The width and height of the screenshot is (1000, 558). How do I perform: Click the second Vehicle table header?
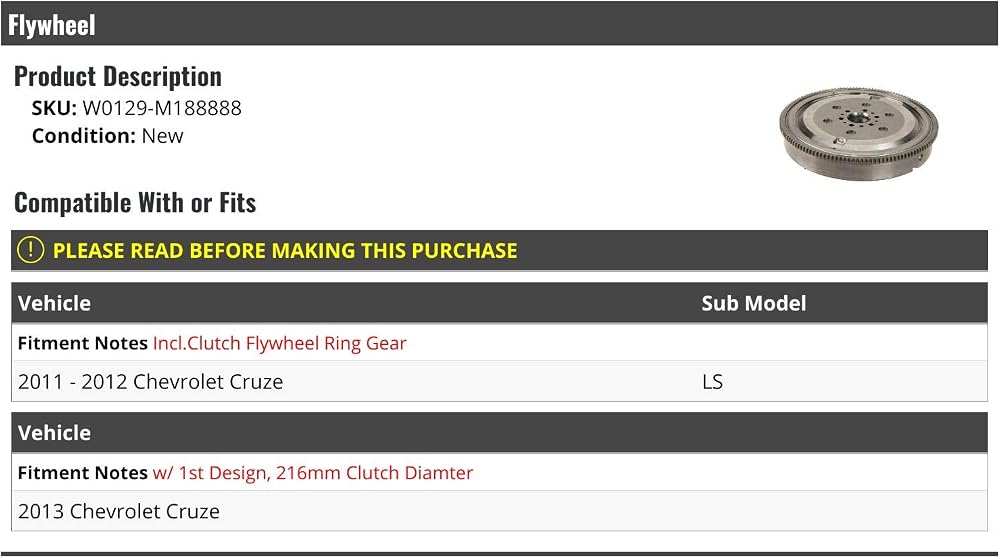[x=54, y=432]
